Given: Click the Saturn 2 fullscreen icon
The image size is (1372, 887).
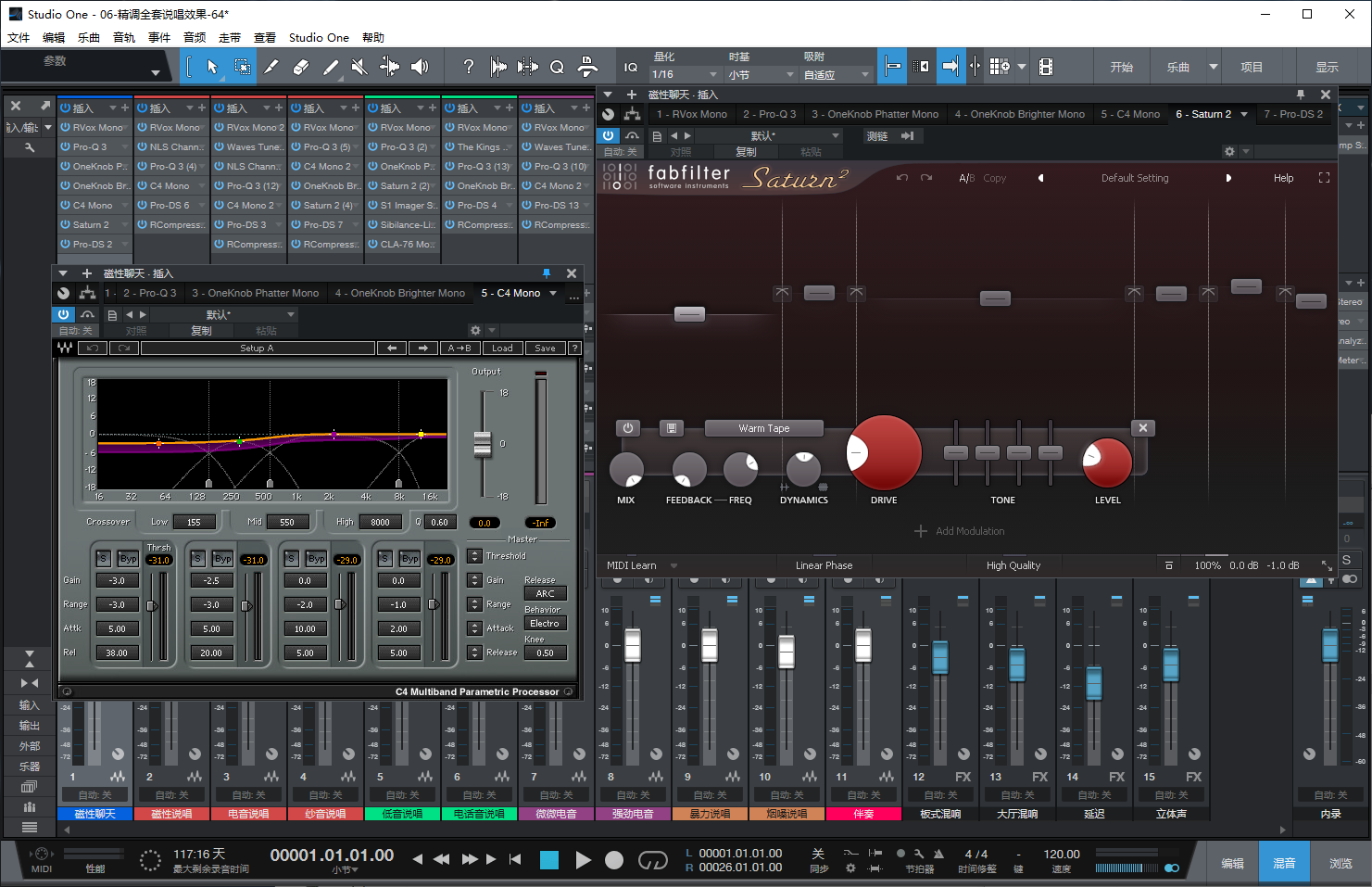Looking at the screenshot, I should pyautogui.click(x=1324, y=178).
